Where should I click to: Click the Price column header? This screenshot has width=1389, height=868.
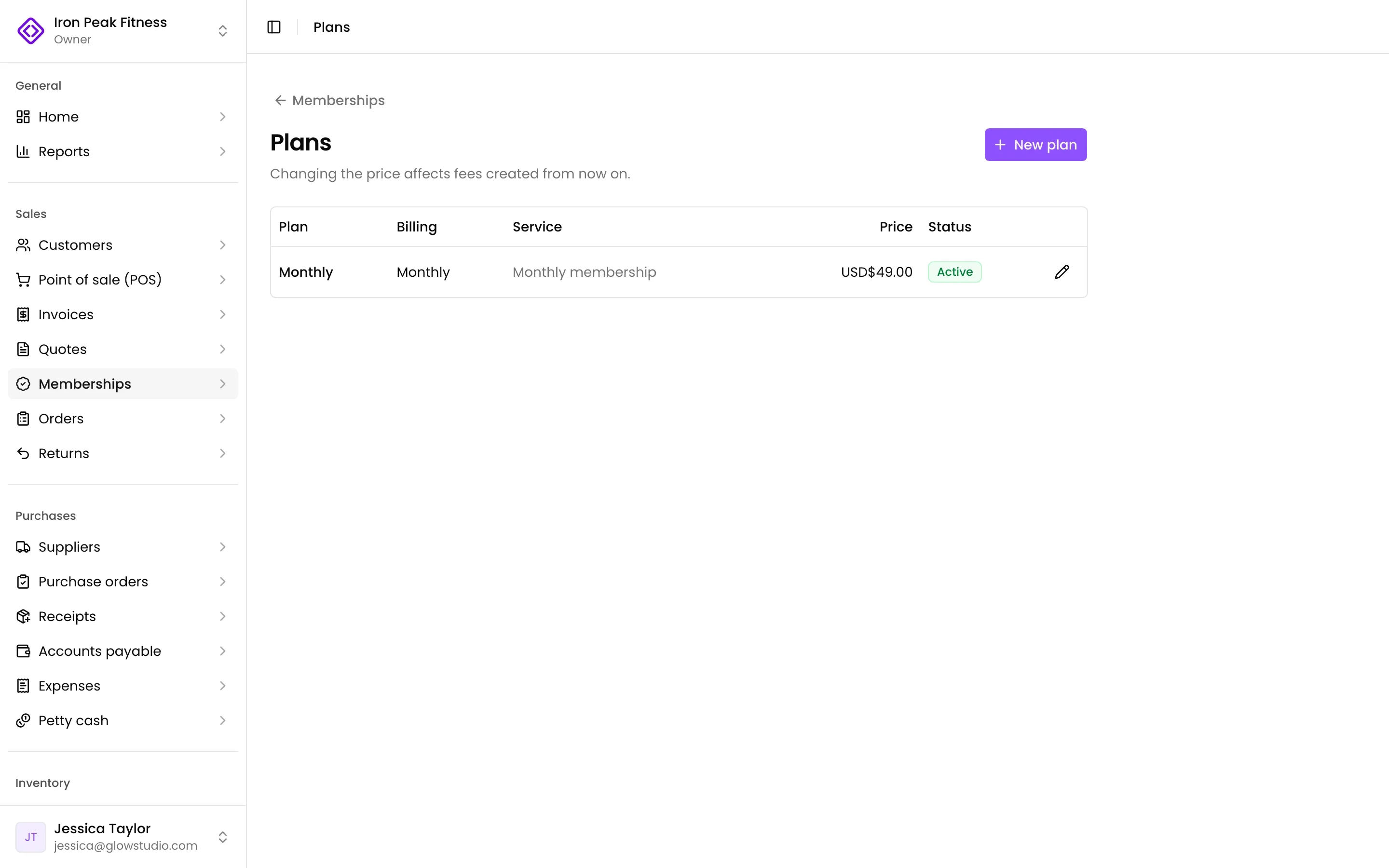(x=896, y=227)
